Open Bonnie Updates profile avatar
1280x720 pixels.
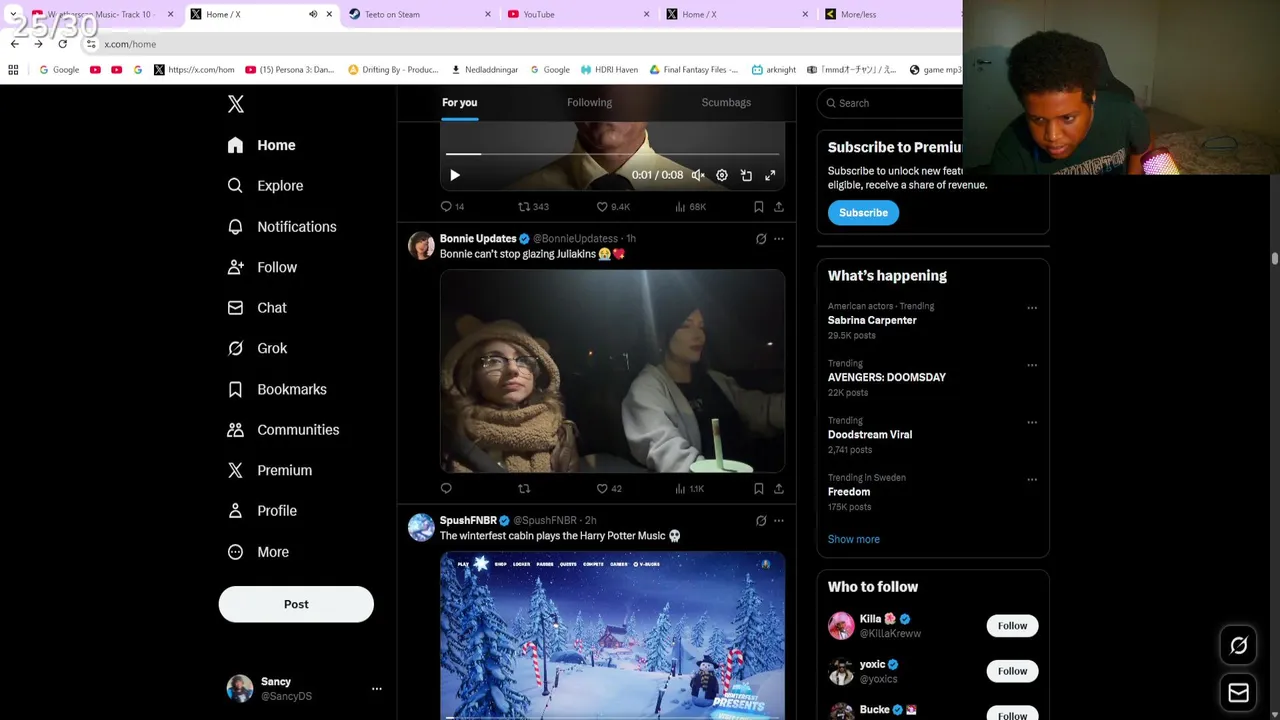coord(421,245)
